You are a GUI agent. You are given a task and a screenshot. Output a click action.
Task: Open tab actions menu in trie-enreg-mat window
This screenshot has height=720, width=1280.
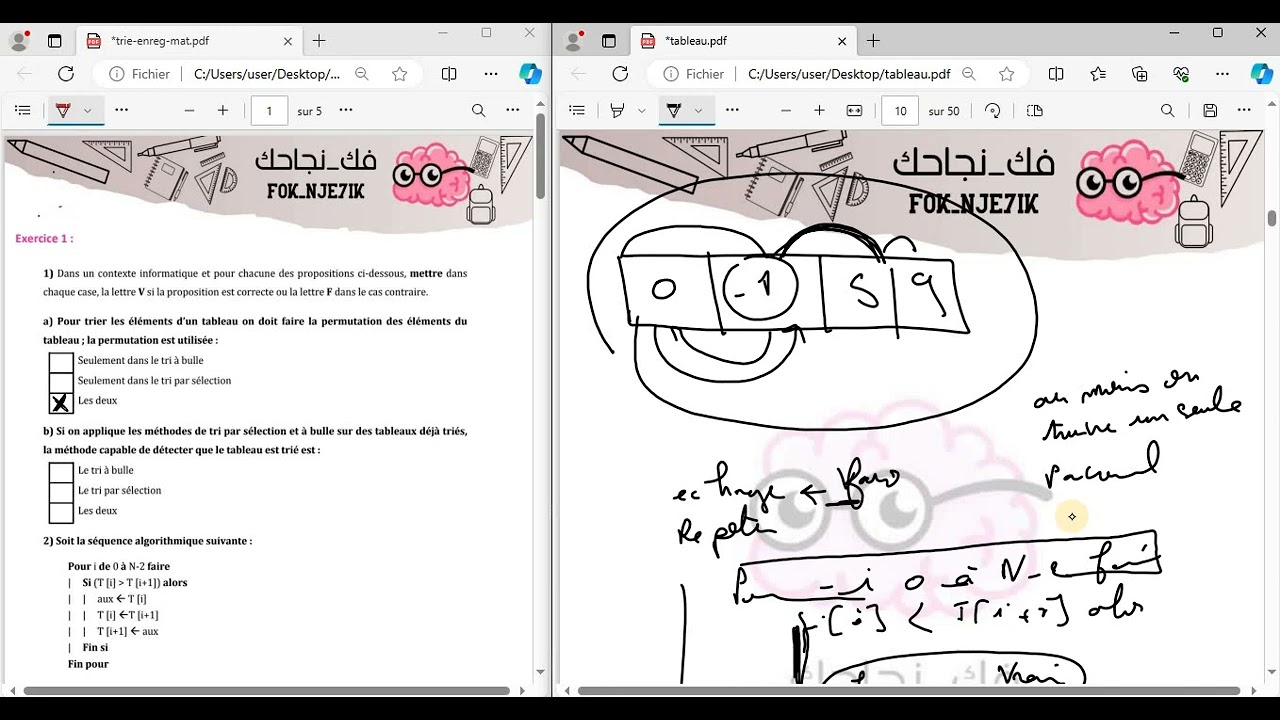[x=55, y=41]
